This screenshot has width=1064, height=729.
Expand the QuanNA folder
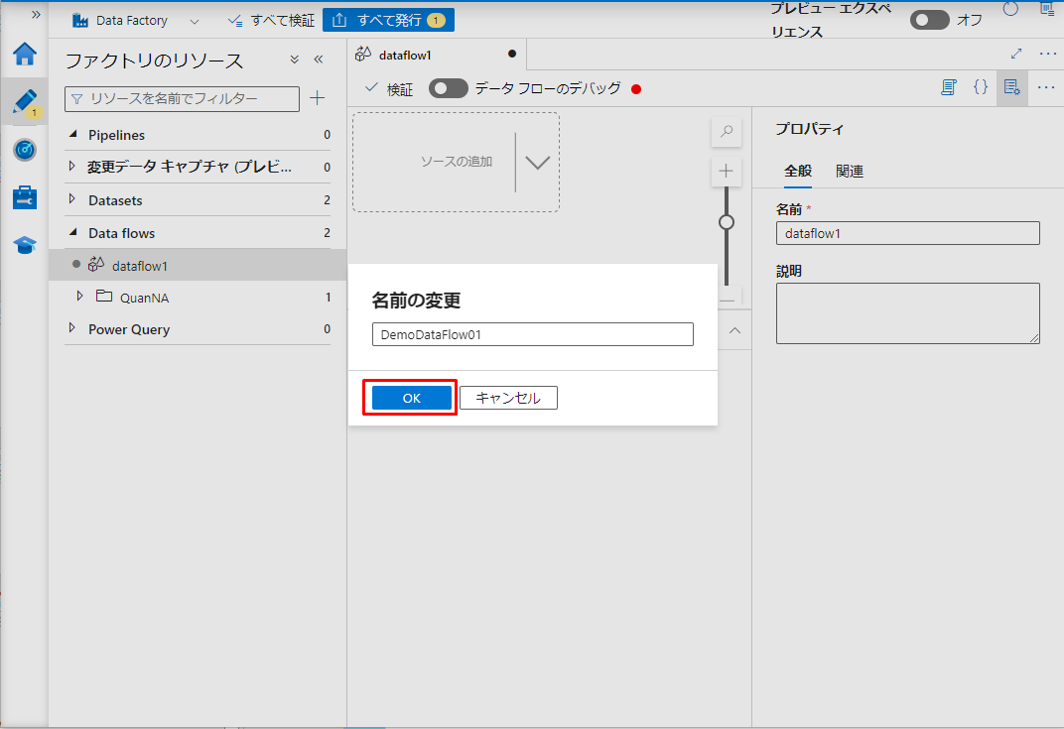81,297
